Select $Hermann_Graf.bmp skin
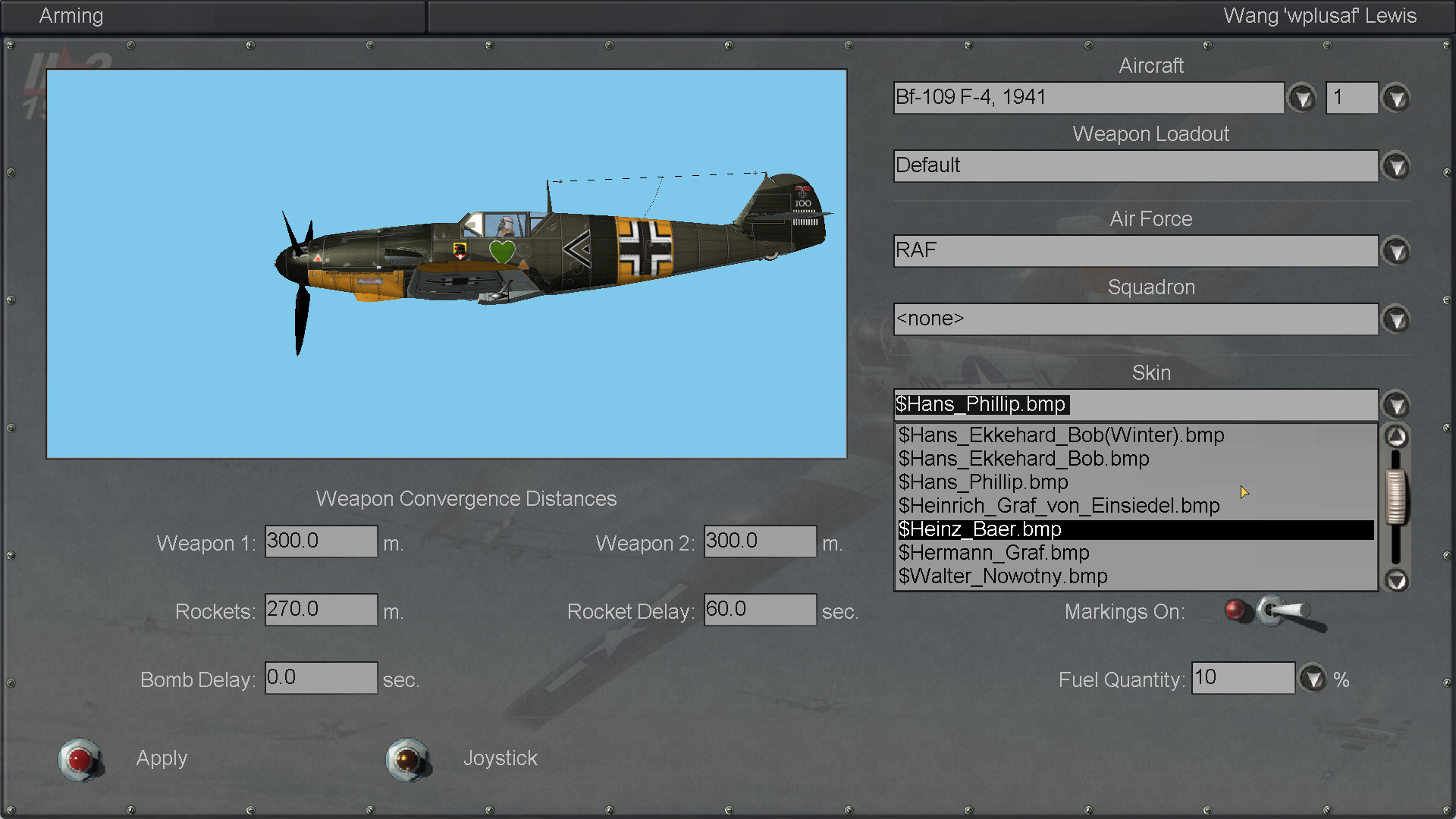Image resolution: width=1456 pixels, height=819 pixels. pyautogui.click(x=993, y=553)
